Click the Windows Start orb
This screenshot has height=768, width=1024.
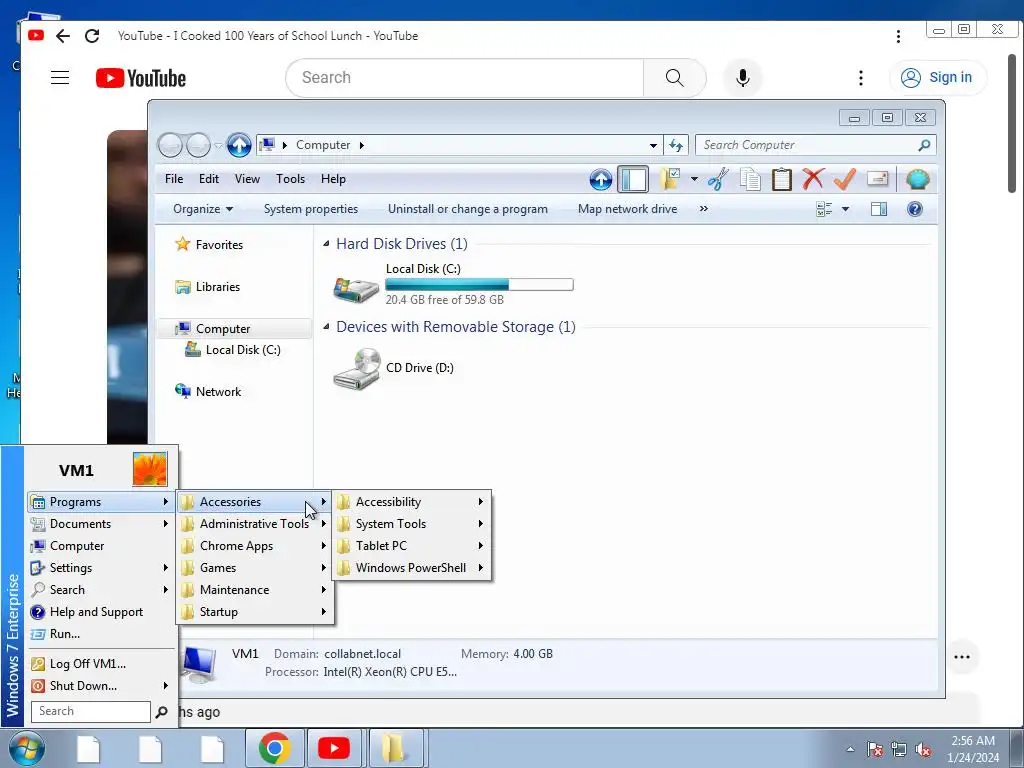coord(27,748)
